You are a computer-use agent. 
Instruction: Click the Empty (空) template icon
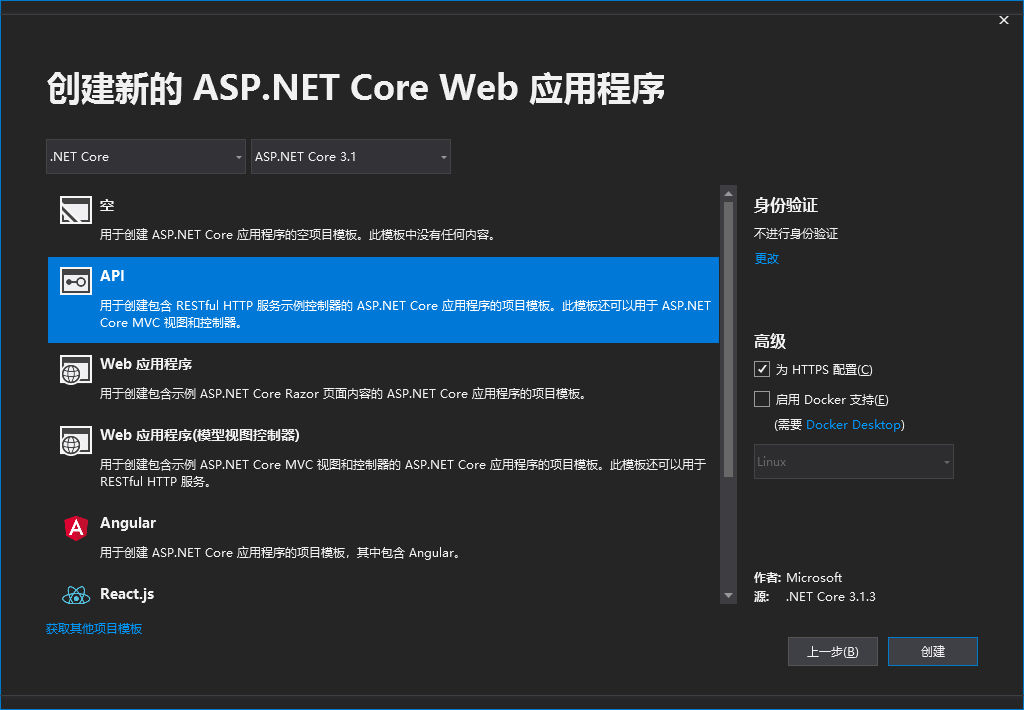click(x=75, y=210)
